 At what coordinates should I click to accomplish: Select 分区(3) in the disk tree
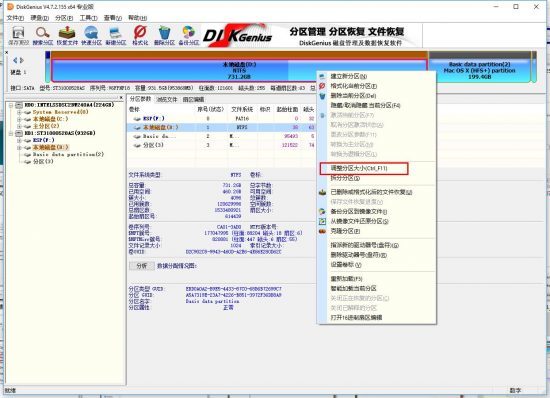(43, 161)
